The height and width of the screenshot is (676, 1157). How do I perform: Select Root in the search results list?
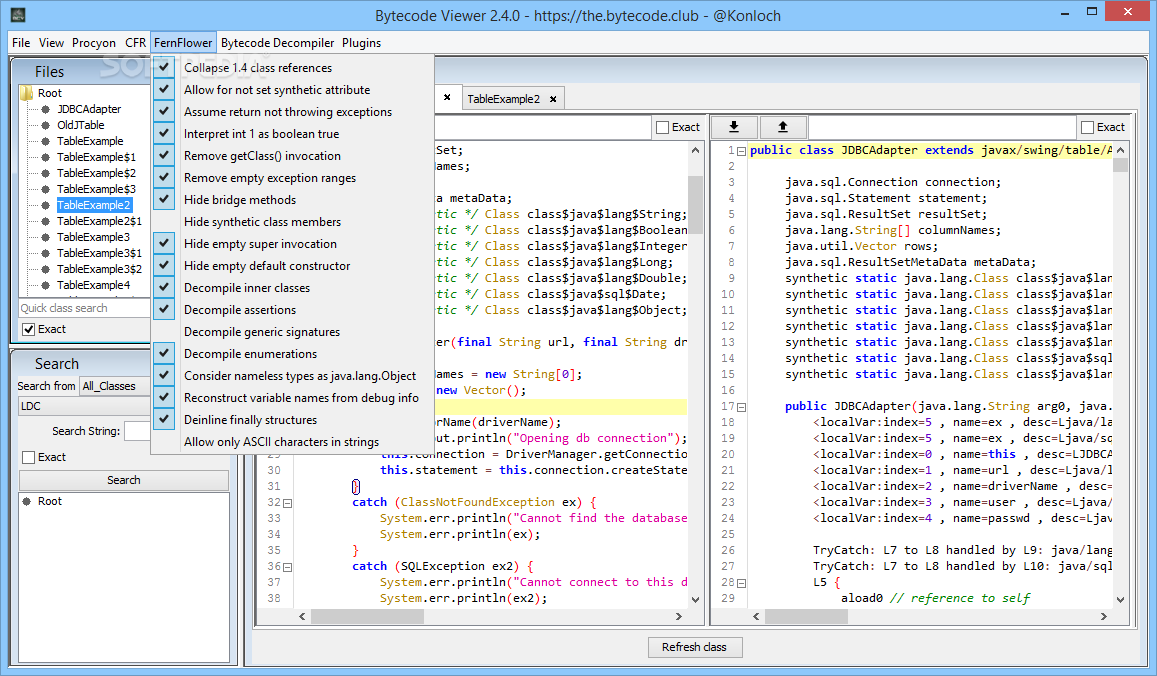click(x=49, y=501)
